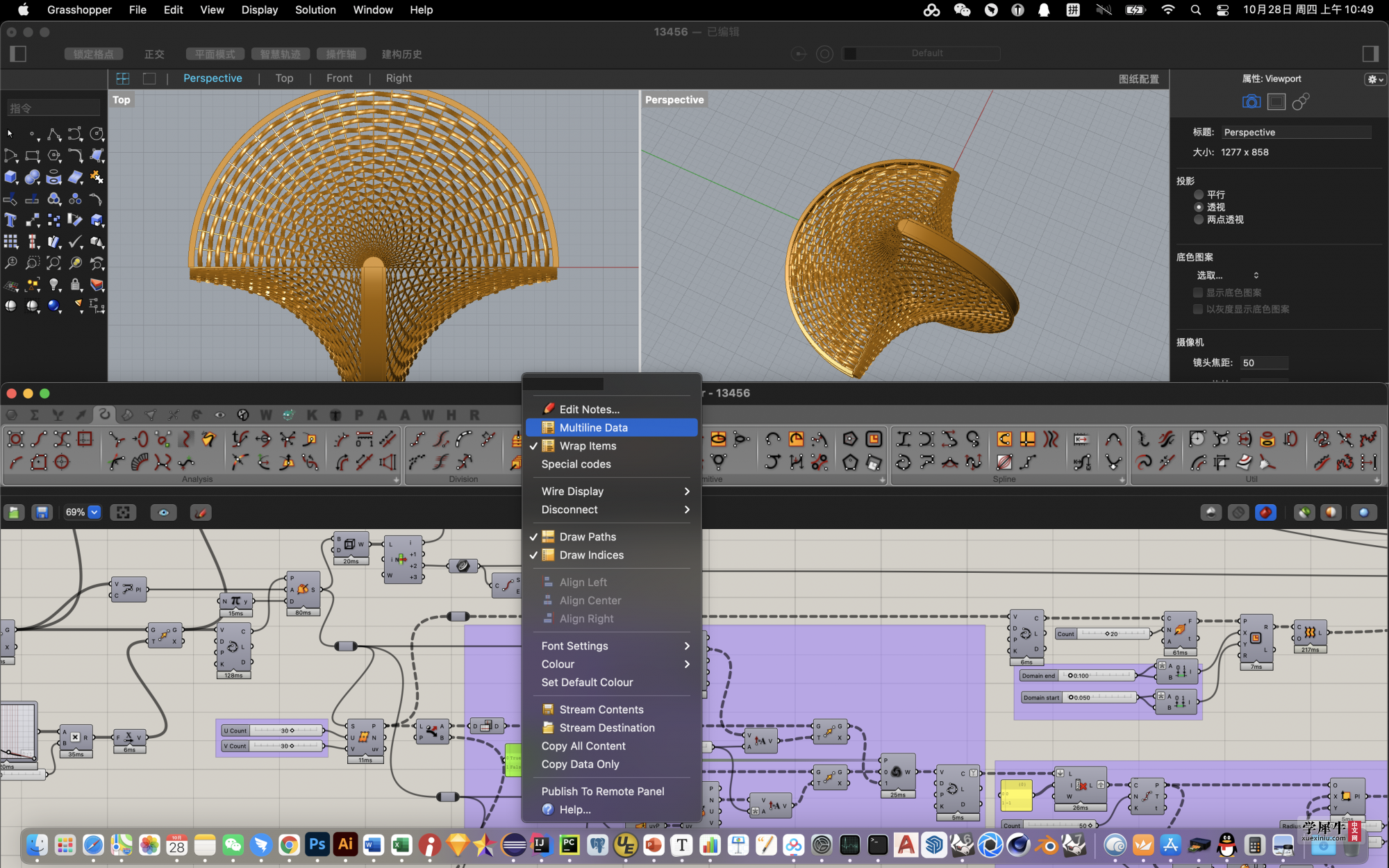Click the 图纸配置 button
This screenshot has width=1389, height=868.
click(x=1138, y=79)
